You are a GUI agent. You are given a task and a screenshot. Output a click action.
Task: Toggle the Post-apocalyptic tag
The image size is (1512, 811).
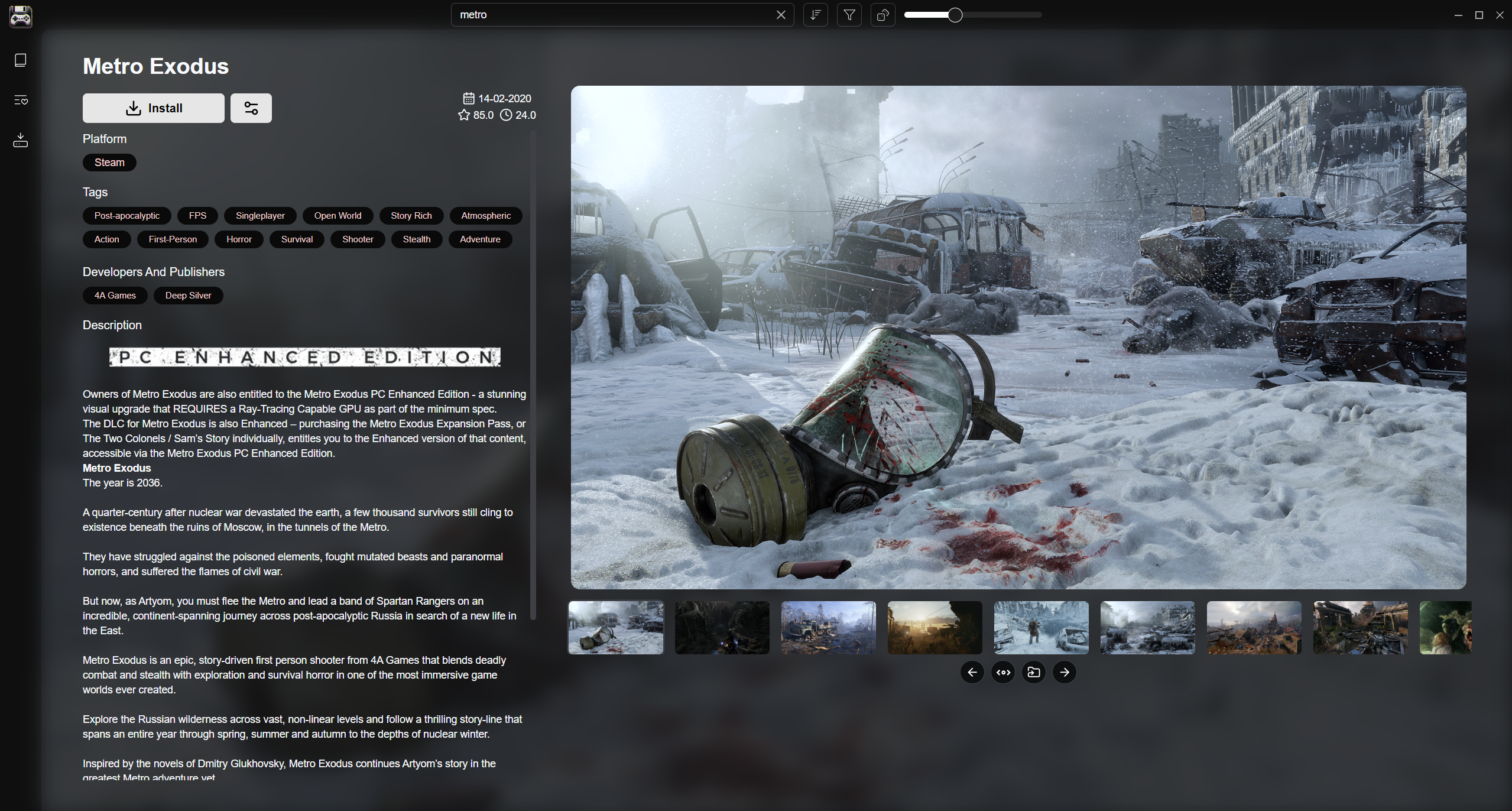click(126, 215)
